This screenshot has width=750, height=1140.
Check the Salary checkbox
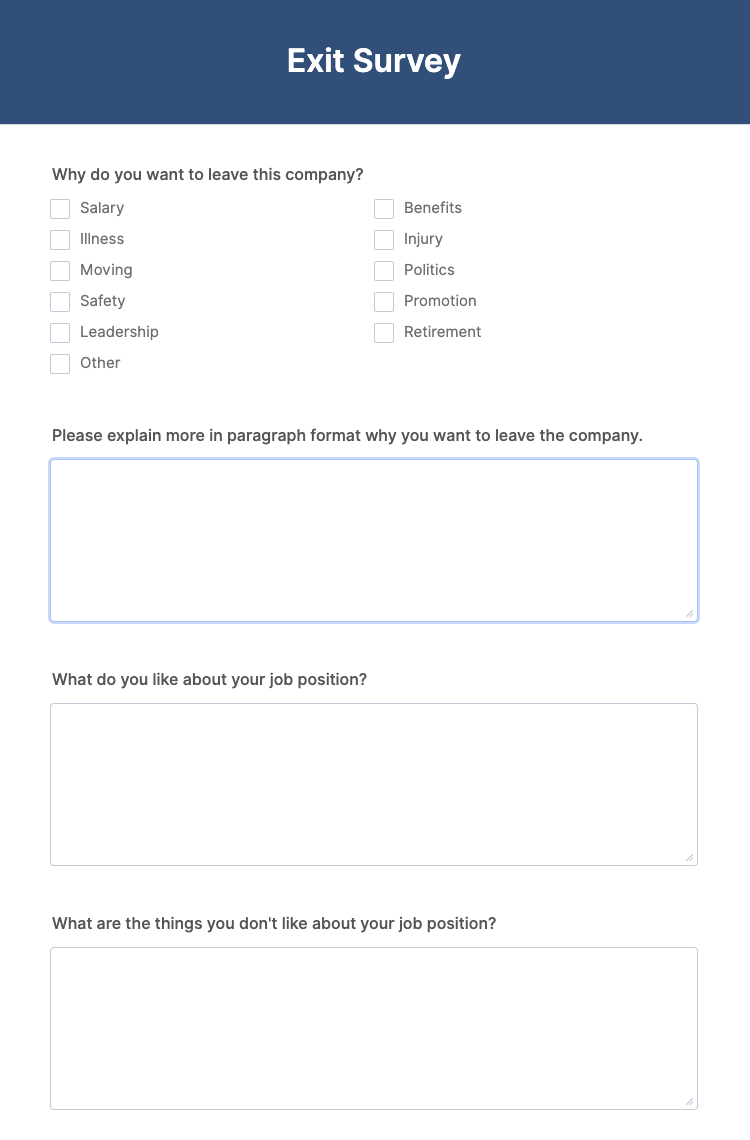point(60,208)
